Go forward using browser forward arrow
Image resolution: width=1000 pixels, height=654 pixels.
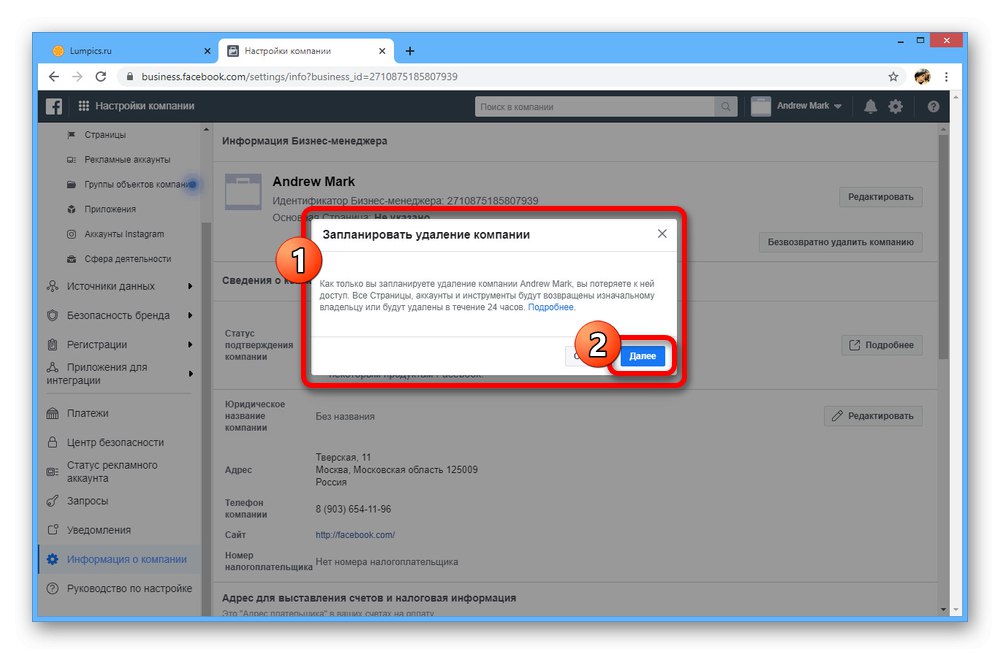pyautogui.click(x=77, y=77)
